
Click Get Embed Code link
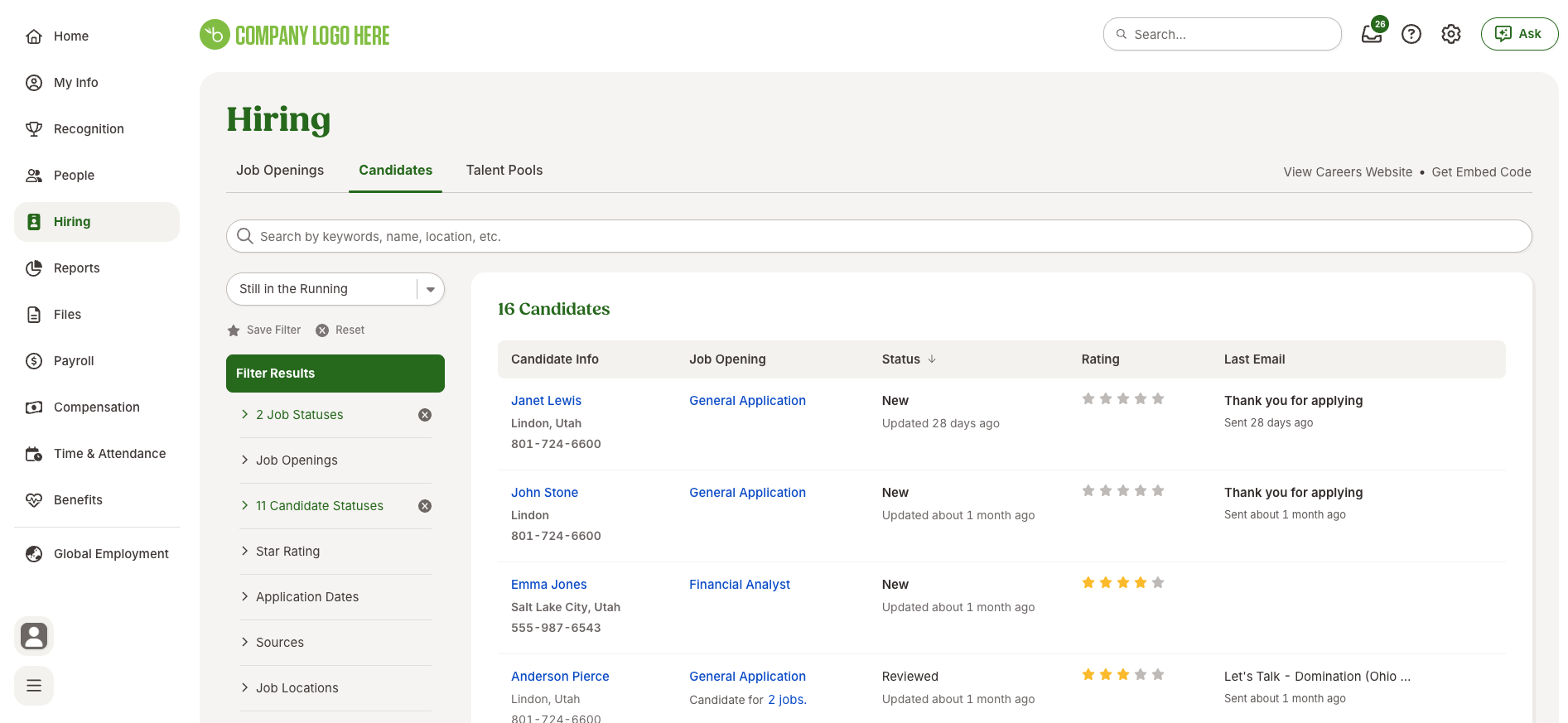tap(1481, 172)
